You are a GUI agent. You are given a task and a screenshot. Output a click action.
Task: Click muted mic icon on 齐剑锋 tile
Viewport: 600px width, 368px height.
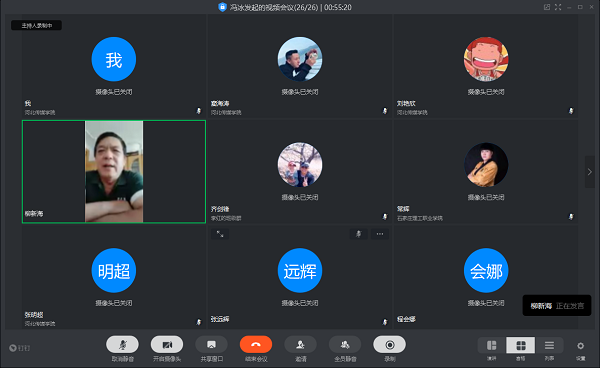point(385,217)
